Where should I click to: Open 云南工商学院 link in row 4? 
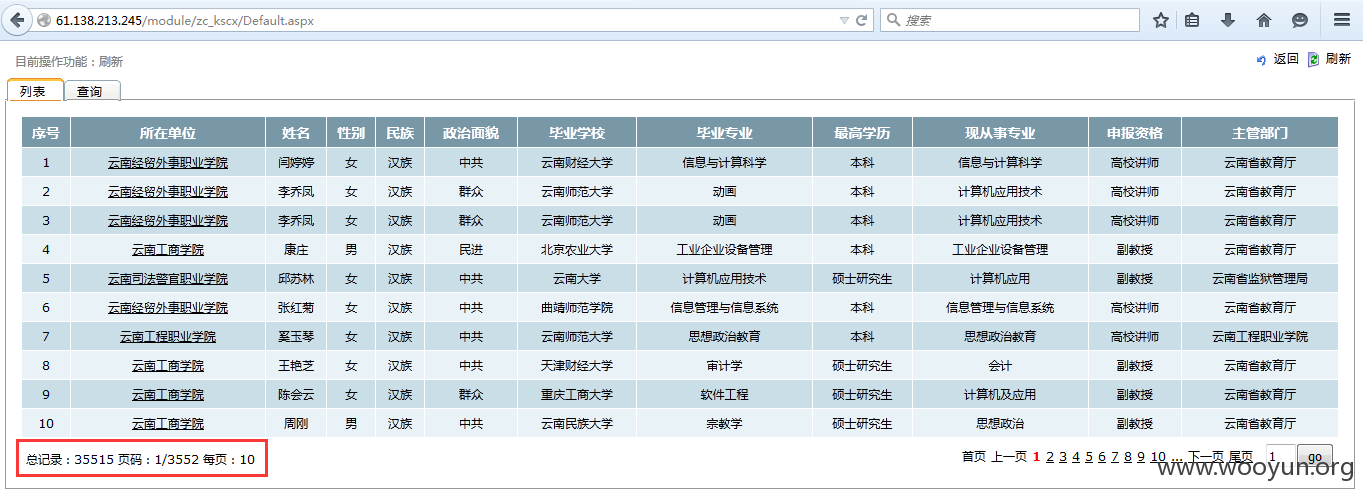(168, 249)
